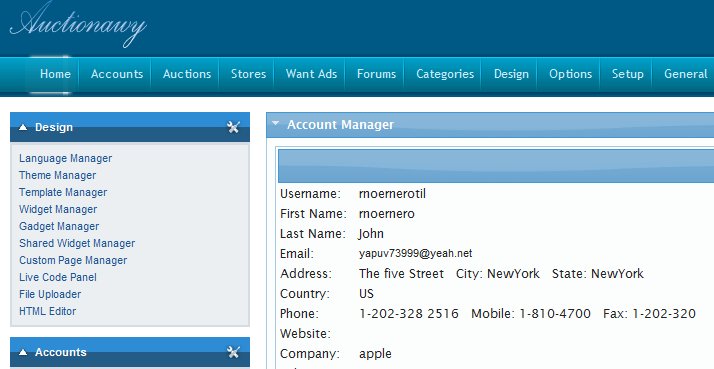Click the username value moemerotil
Image resolution: width=714 pixels, height=369 pixels.
pyautogui.click(x=392, y=194)
